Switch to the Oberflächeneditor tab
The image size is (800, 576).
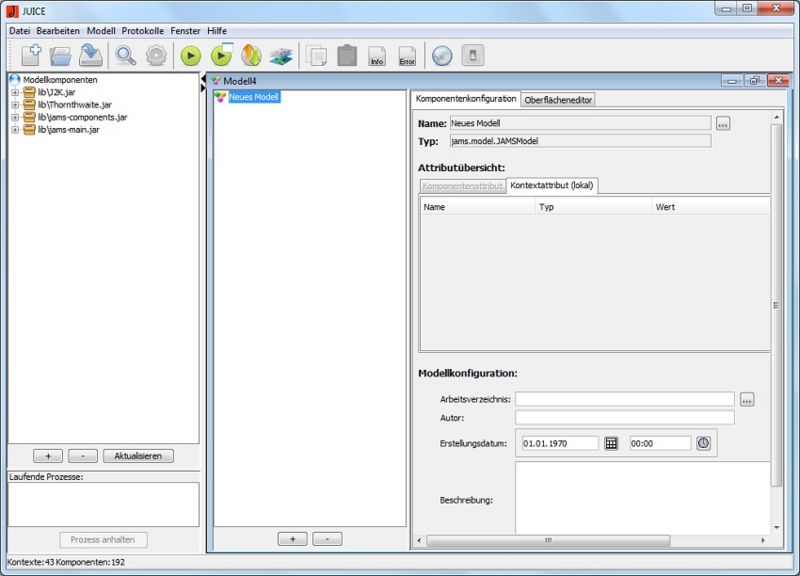click(x=559, y=99)
